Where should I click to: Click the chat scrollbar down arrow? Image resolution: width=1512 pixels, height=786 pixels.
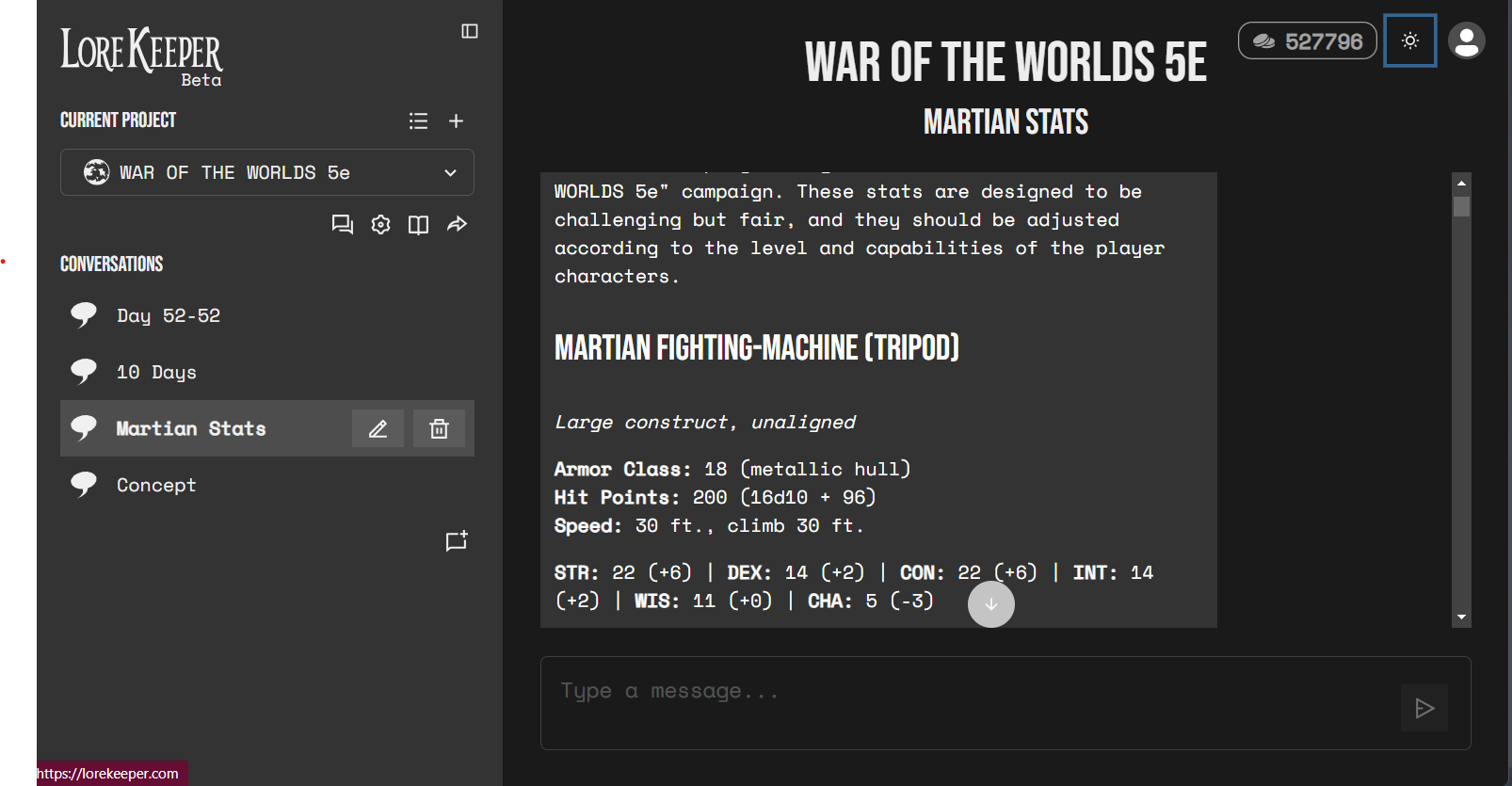tap(1461, 618)
